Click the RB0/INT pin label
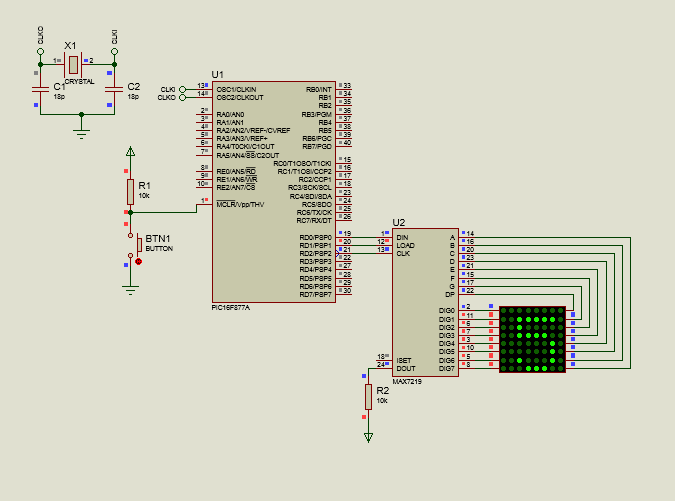Viewport: 675px width, 501px height. coord(319,90)
